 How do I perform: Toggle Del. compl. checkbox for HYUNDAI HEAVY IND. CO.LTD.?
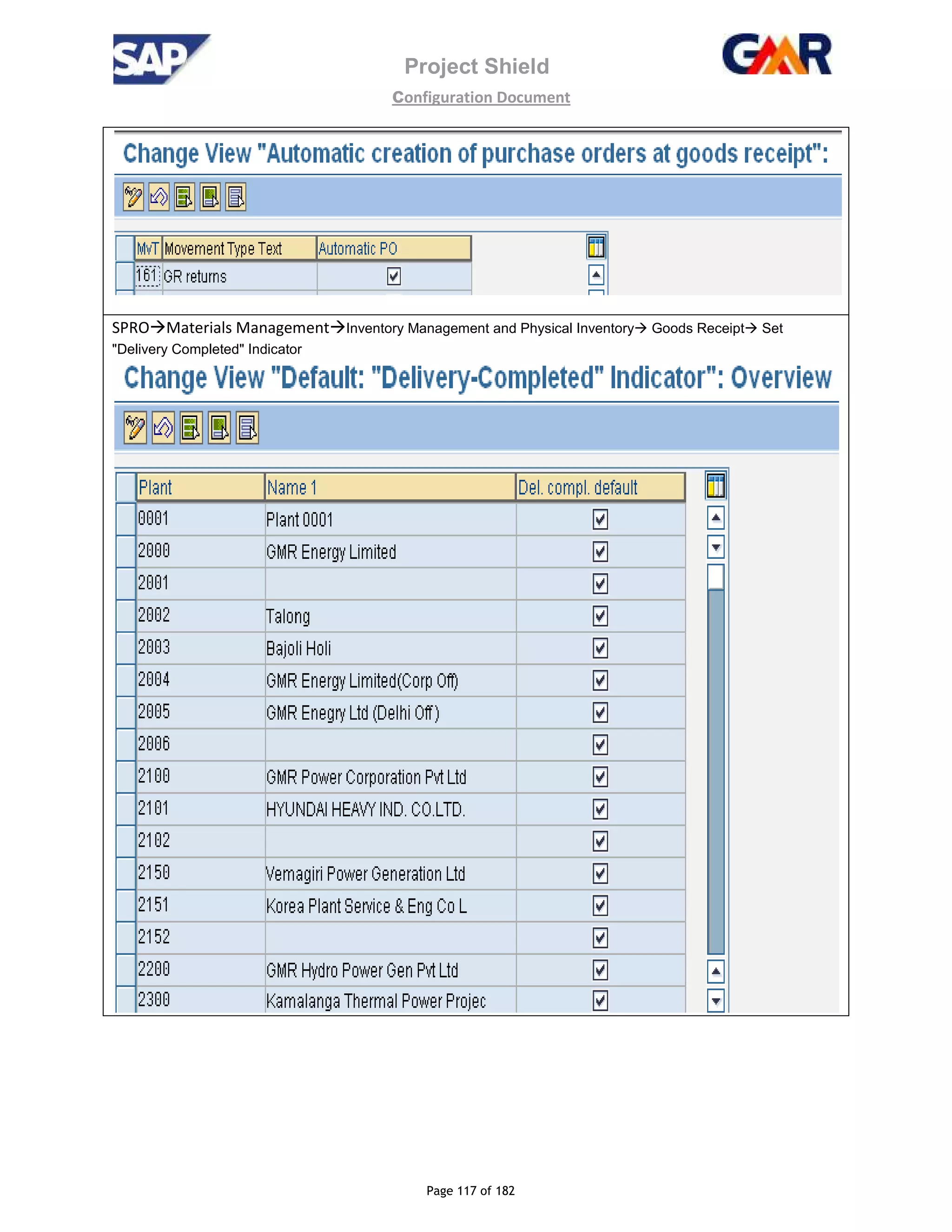click(x=600, y=809)
